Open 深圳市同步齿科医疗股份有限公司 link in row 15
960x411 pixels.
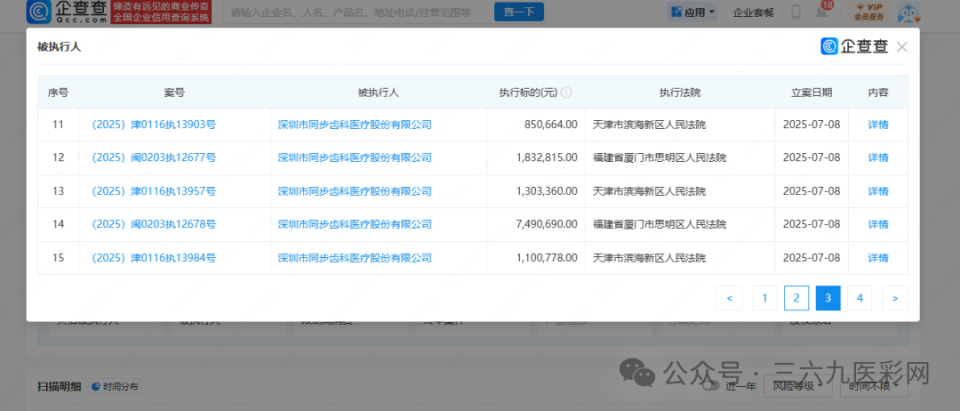tap(354, 258)
